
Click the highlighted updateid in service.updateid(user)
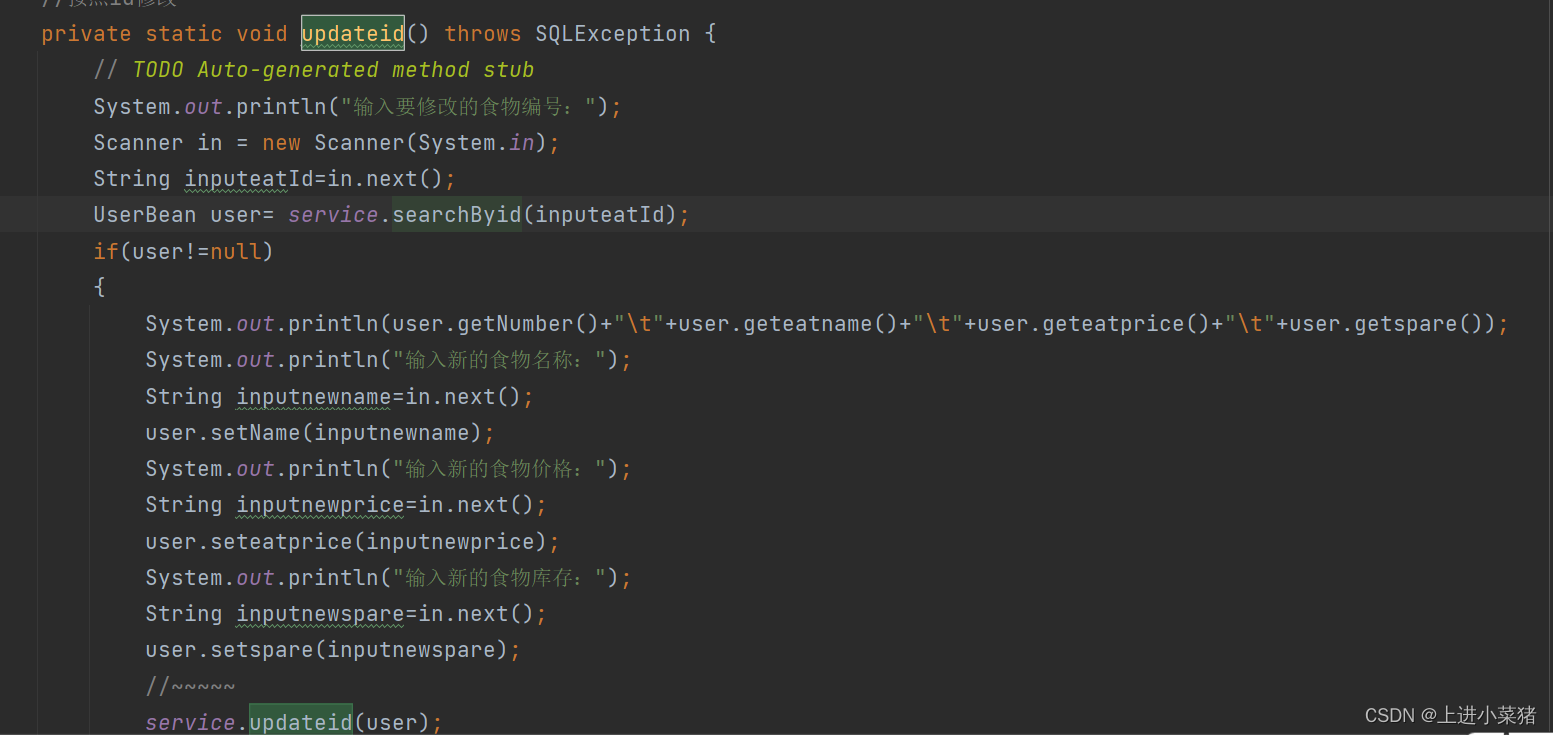(x=301, y=721)
